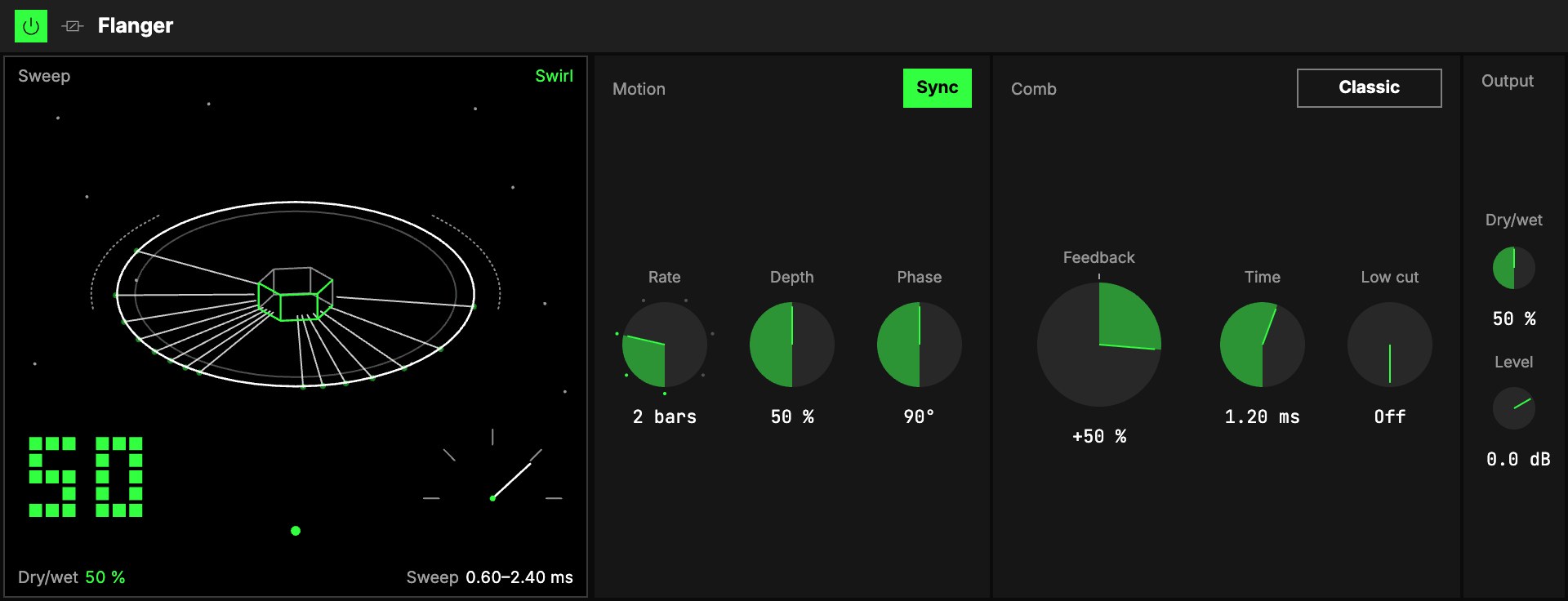Disable the Sync toggle in Motion
This screenshot has height=601, width=1568.
click(937, 88)
